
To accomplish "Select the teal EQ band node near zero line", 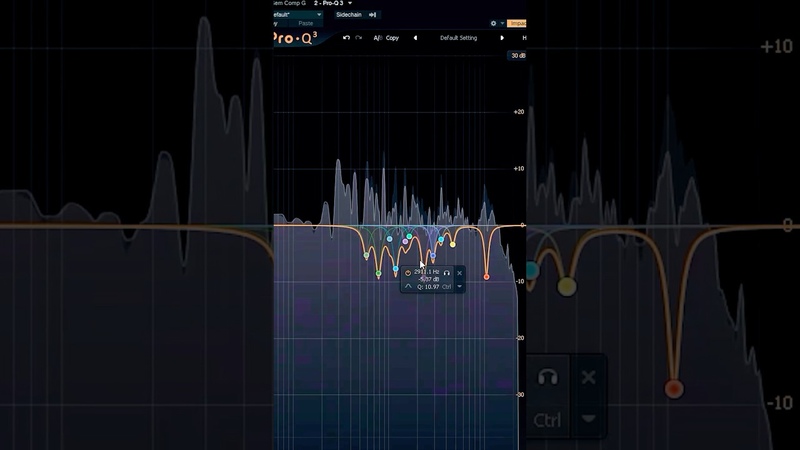I will pos(409,236).
